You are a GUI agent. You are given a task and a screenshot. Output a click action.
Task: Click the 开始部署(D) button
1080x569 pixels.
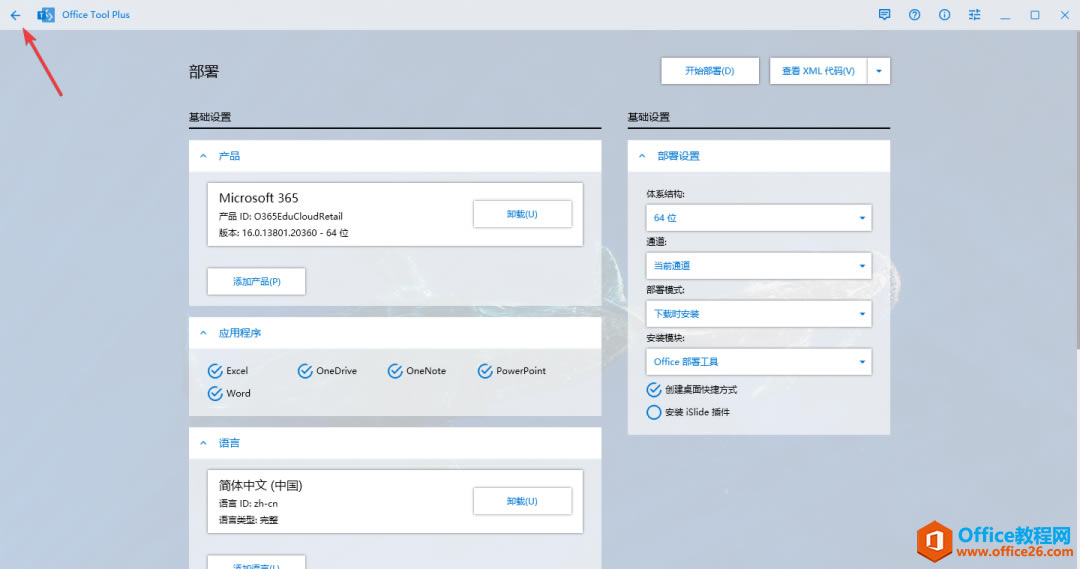click(709, 71)
